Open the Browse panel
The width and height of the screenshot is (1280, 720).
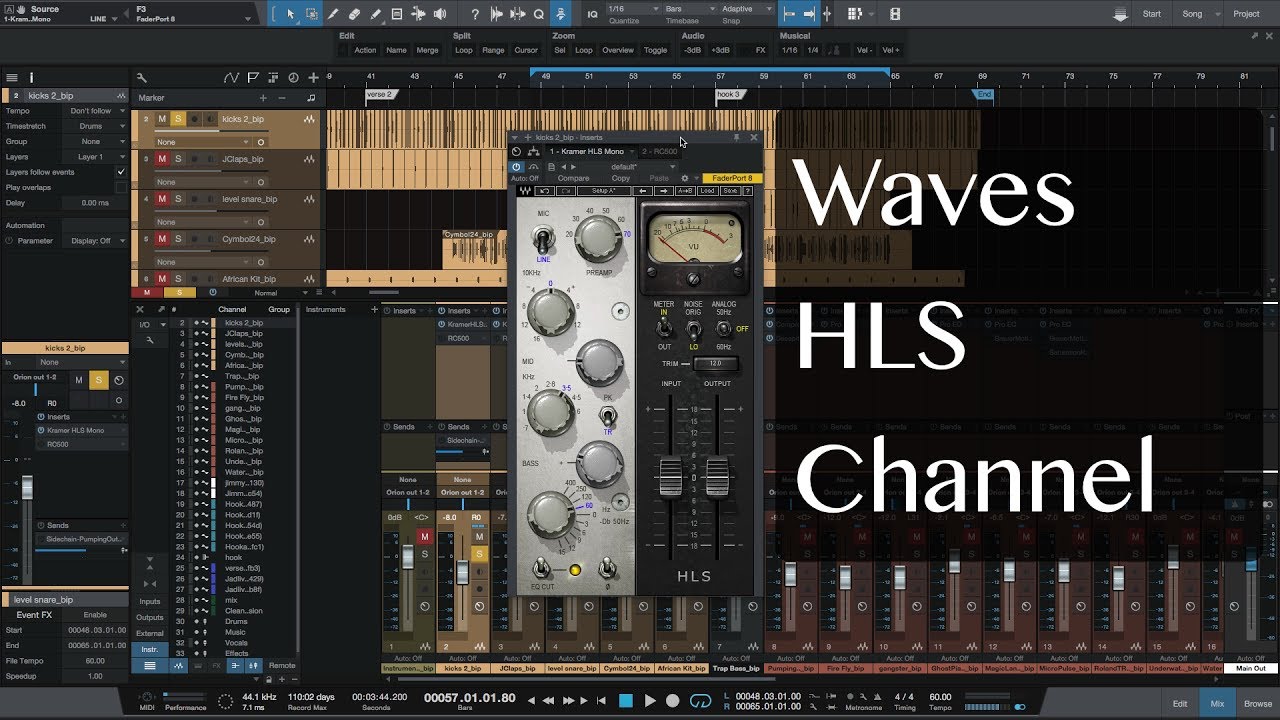[1258, 704]
